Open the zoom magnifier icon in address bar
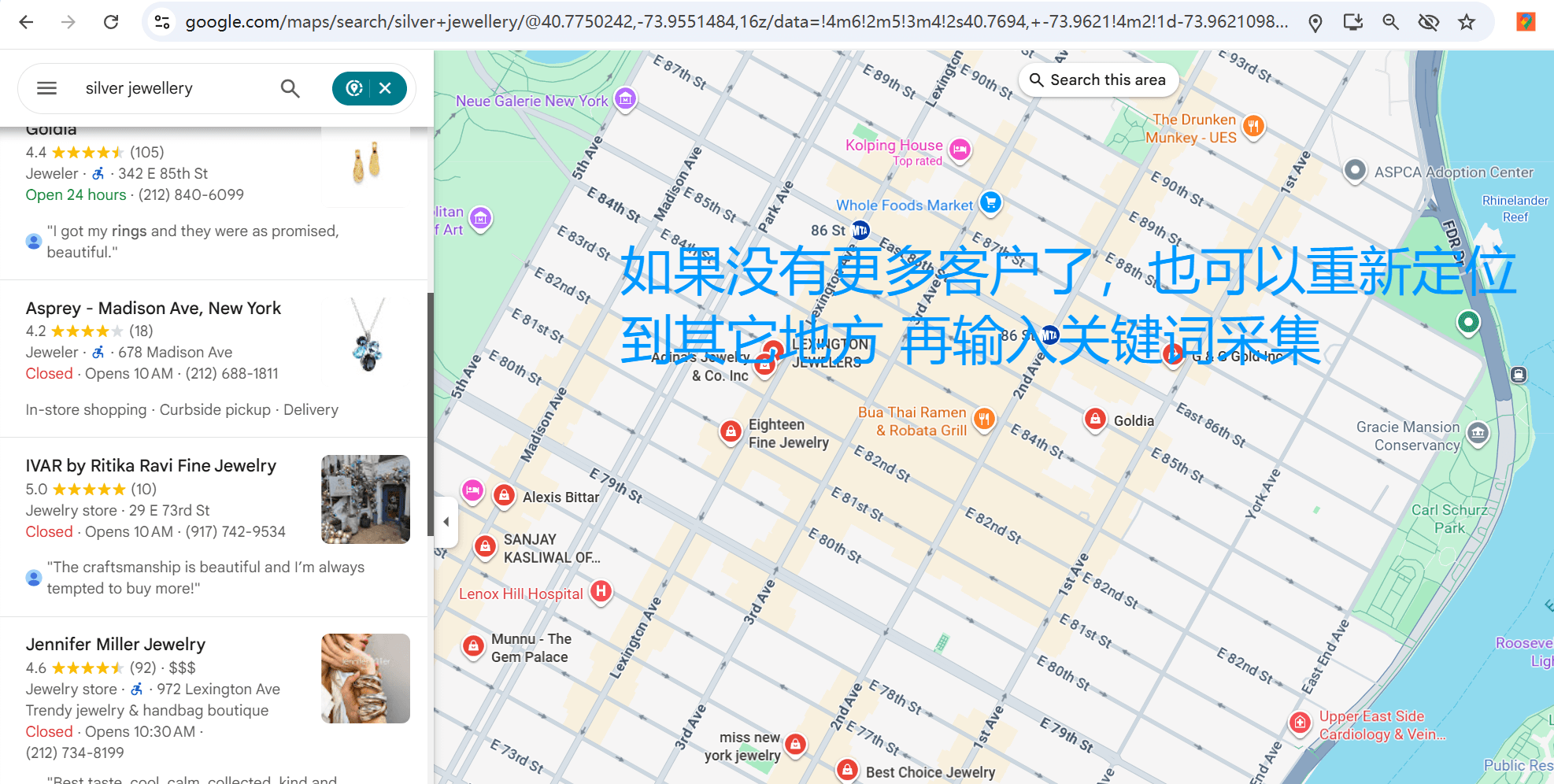1554x784 pixels. 1390,22
